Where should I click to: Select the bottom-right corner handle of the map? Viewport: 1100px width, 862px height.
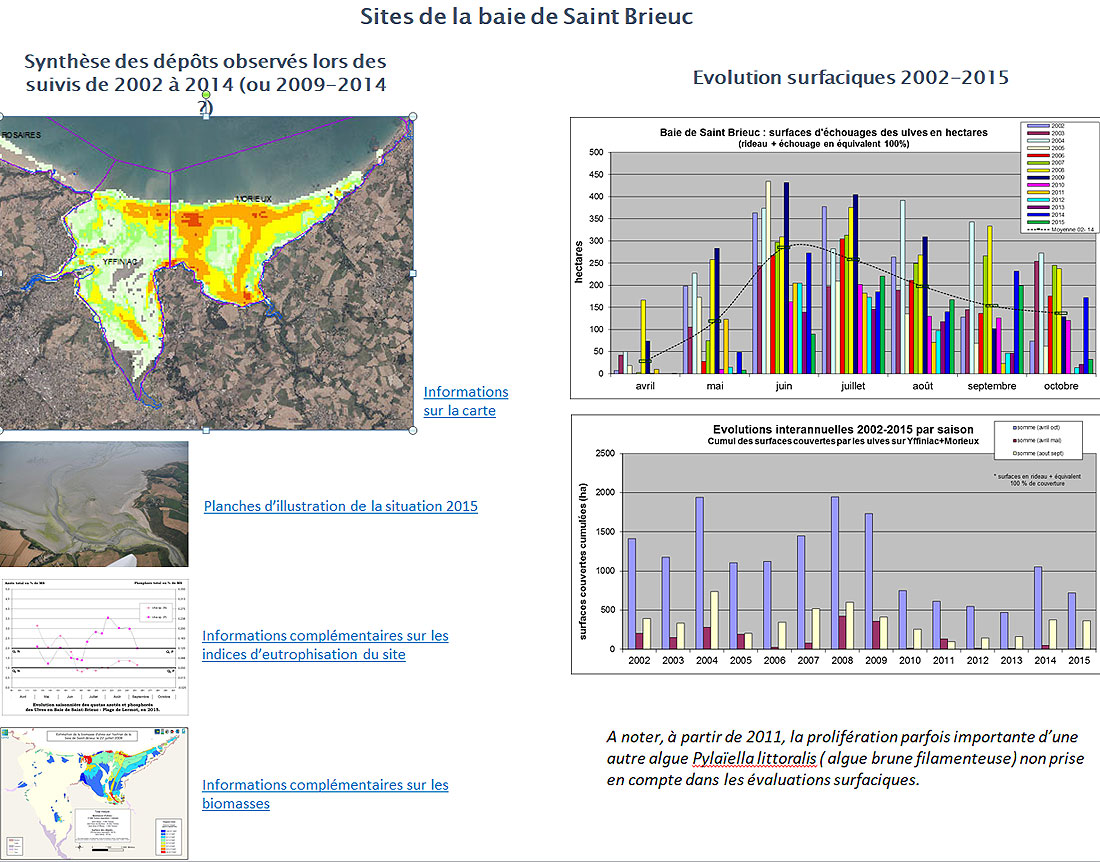click(x=412, y=430)
